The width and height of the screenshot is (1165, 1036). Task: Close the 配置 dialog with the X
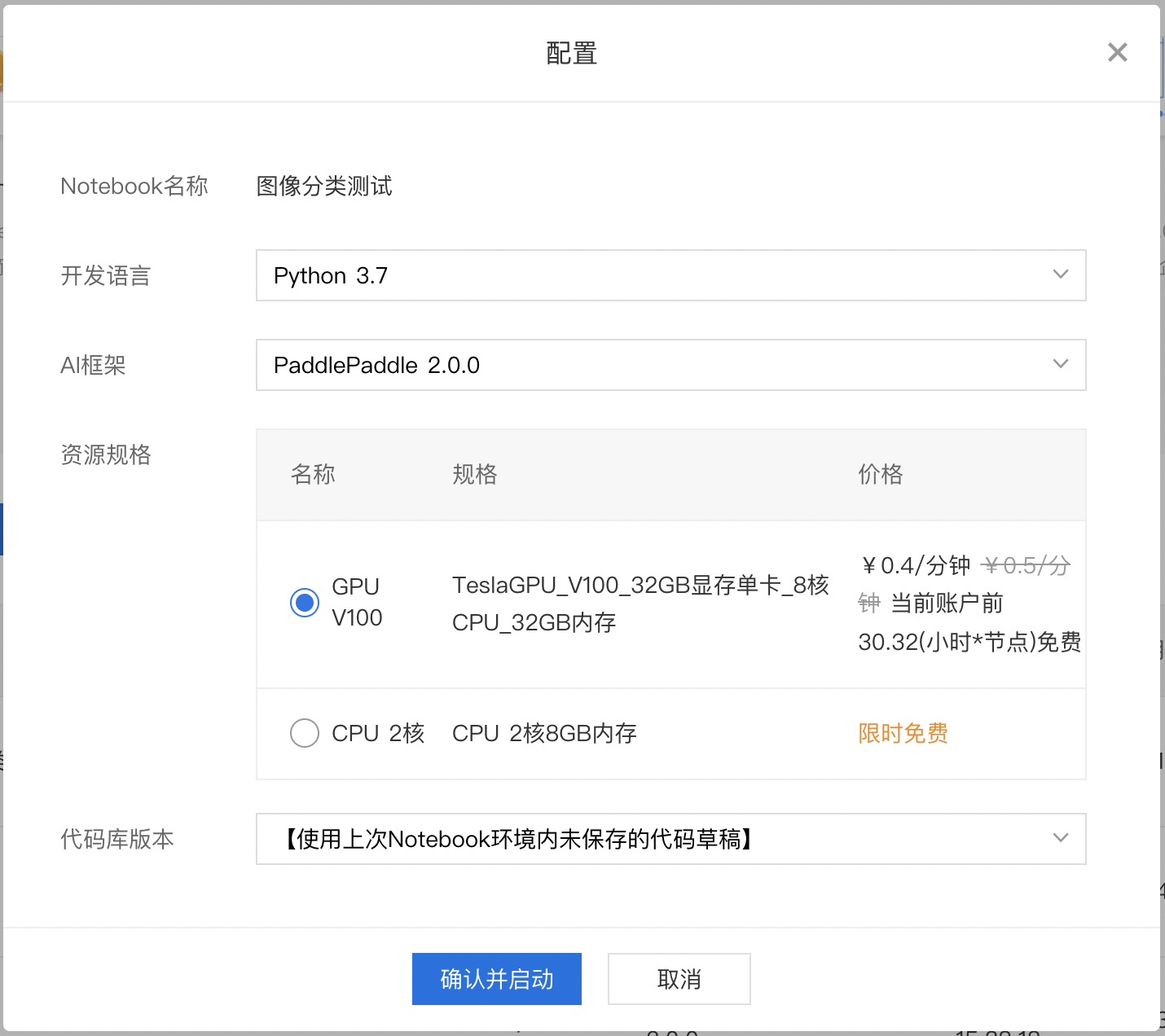1118,53
